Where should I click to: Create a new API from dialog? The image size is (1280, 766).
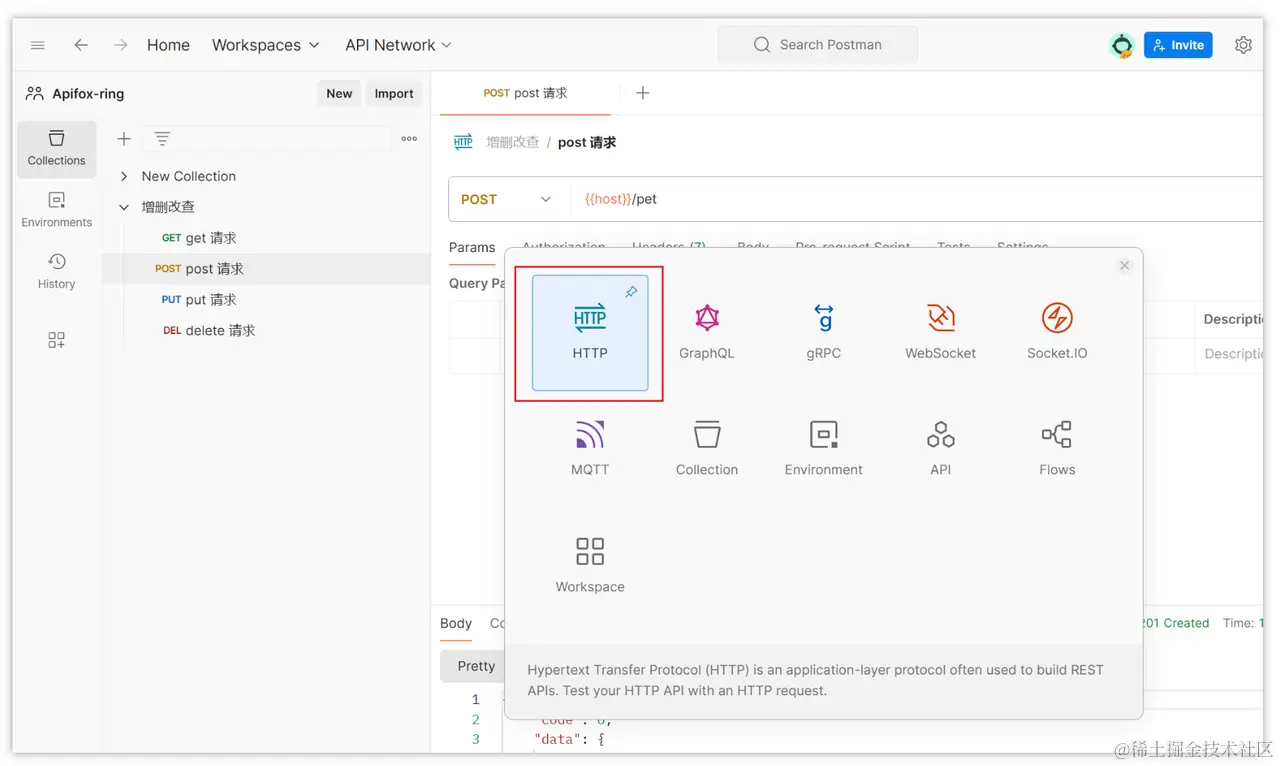940,449
